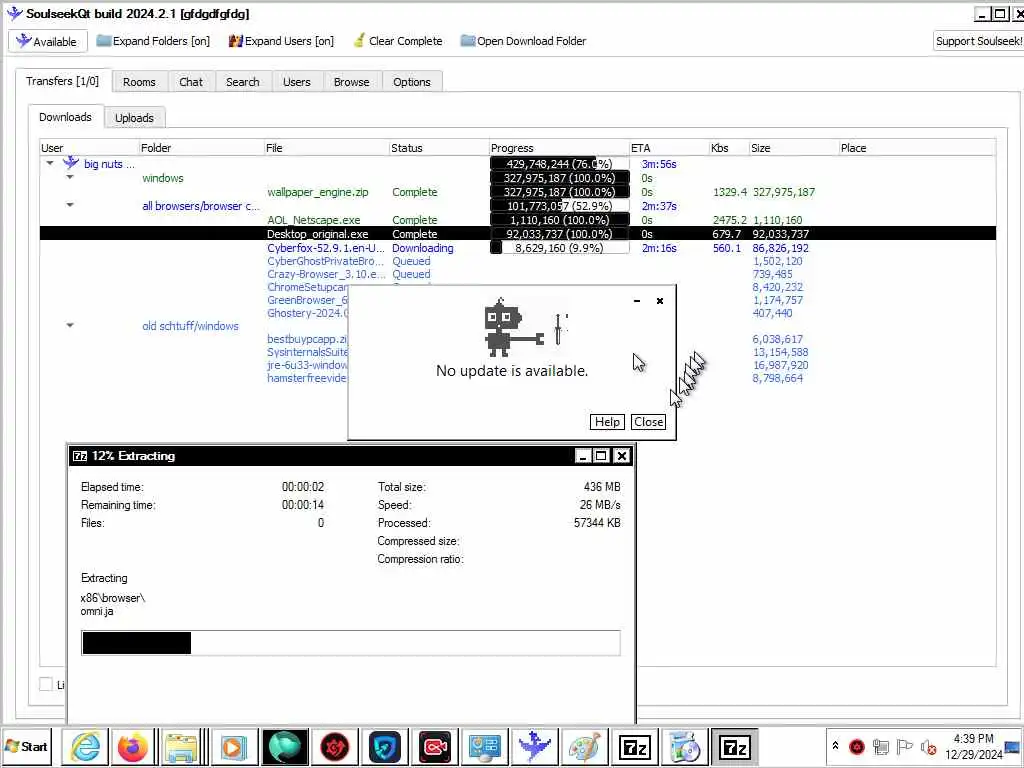The height and width of the screenshot is (768, 1024).
Task: Open first 7z taskbar icon
Action: click(x=635, y=746)
